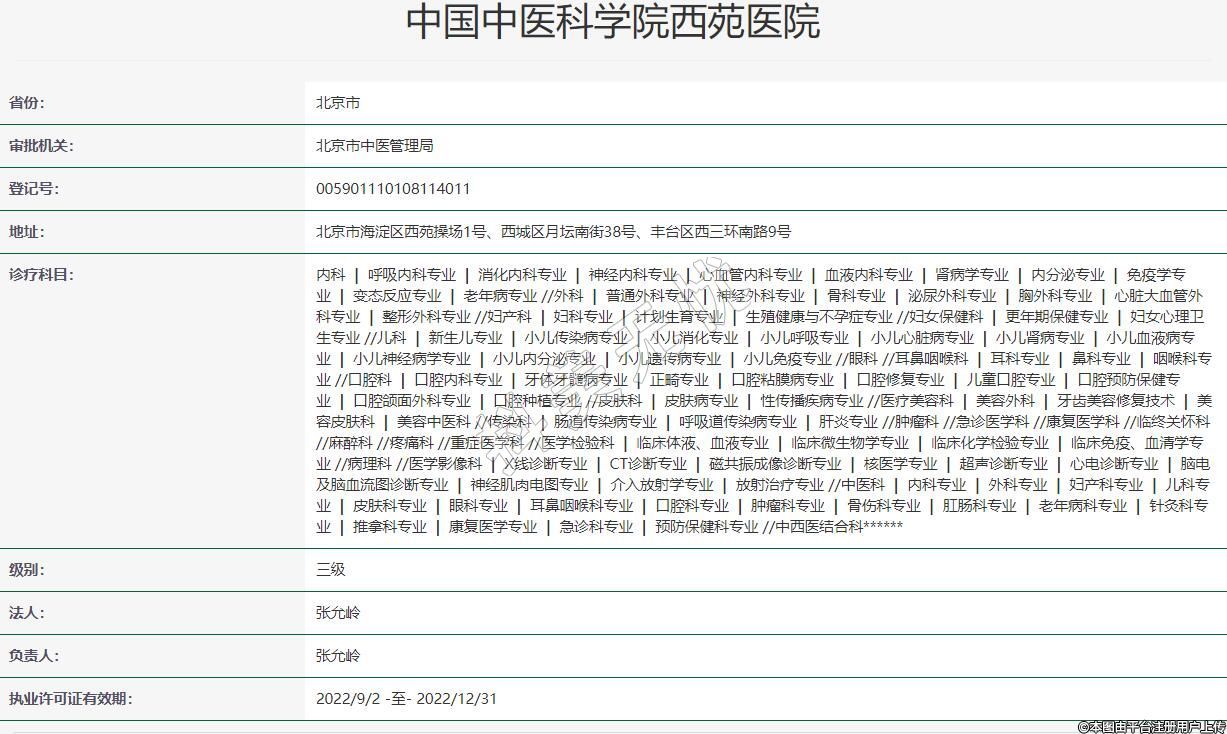Click the hospital title 中国中医科学院西苑医院
Image resolution: width=1227 pixels, height=734 pixels.
tap(613, 22)
